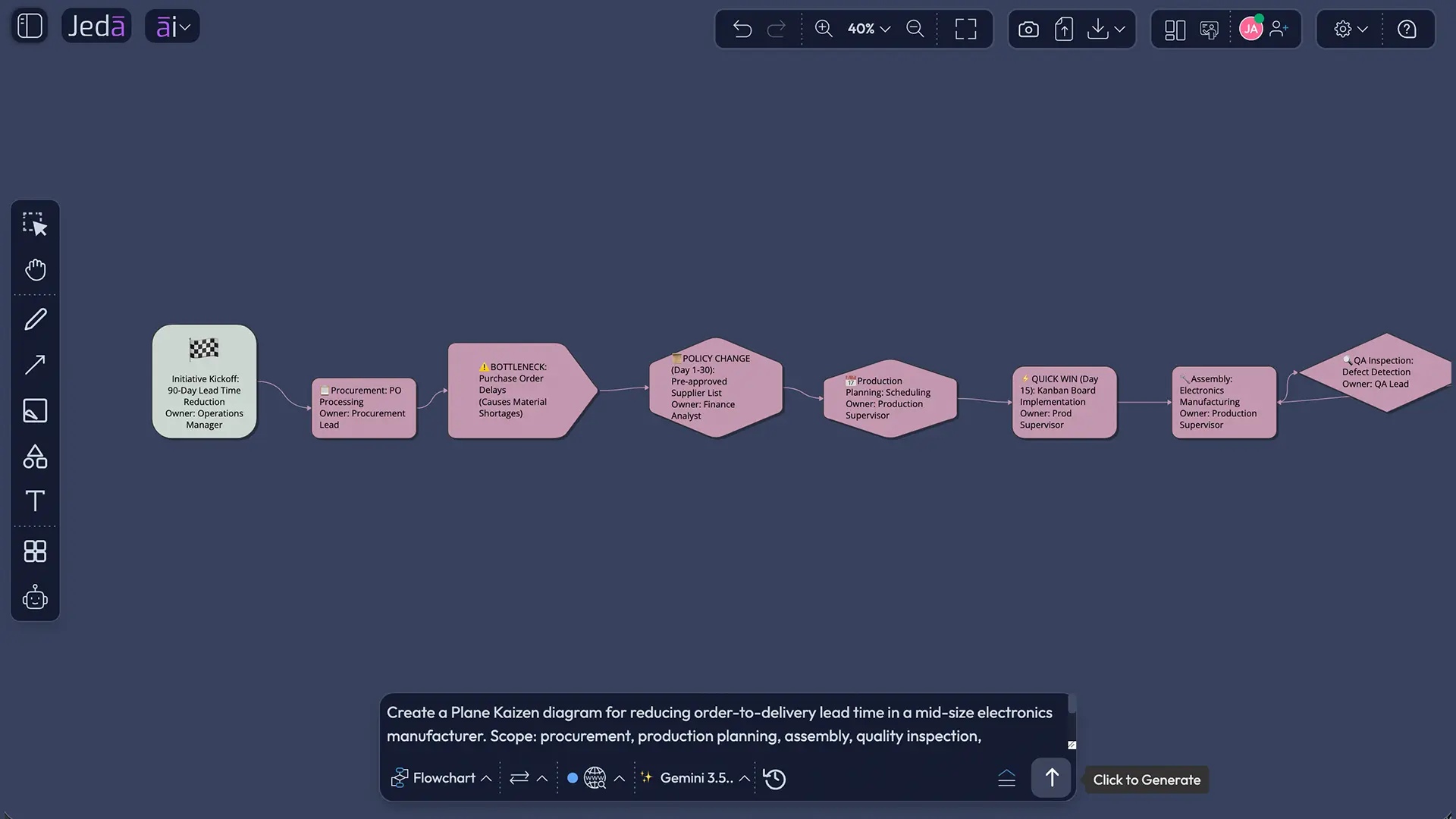Open the shapes tool

click(35, 457)
